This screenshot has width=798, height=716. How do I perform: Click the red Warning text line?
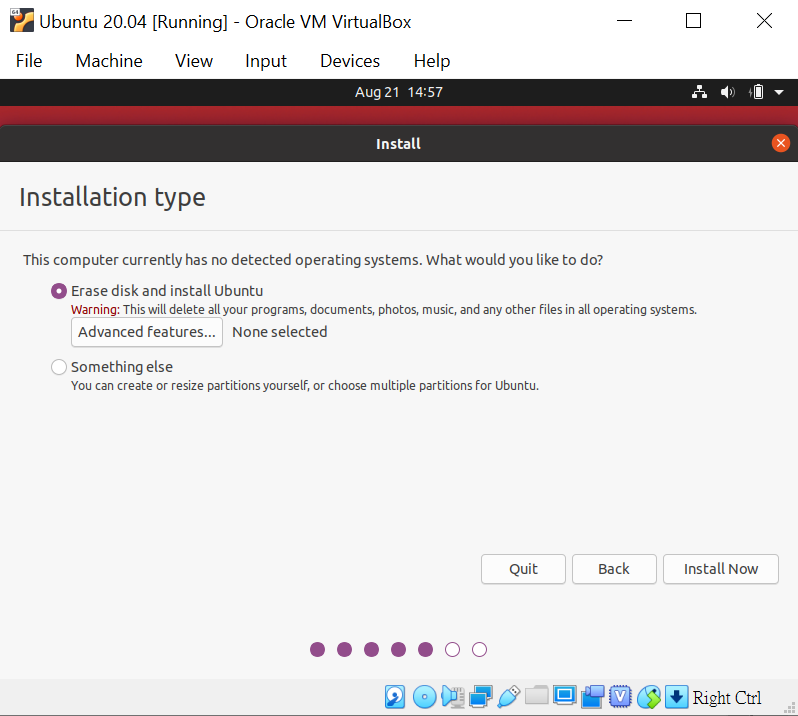(x=384, y=310)
